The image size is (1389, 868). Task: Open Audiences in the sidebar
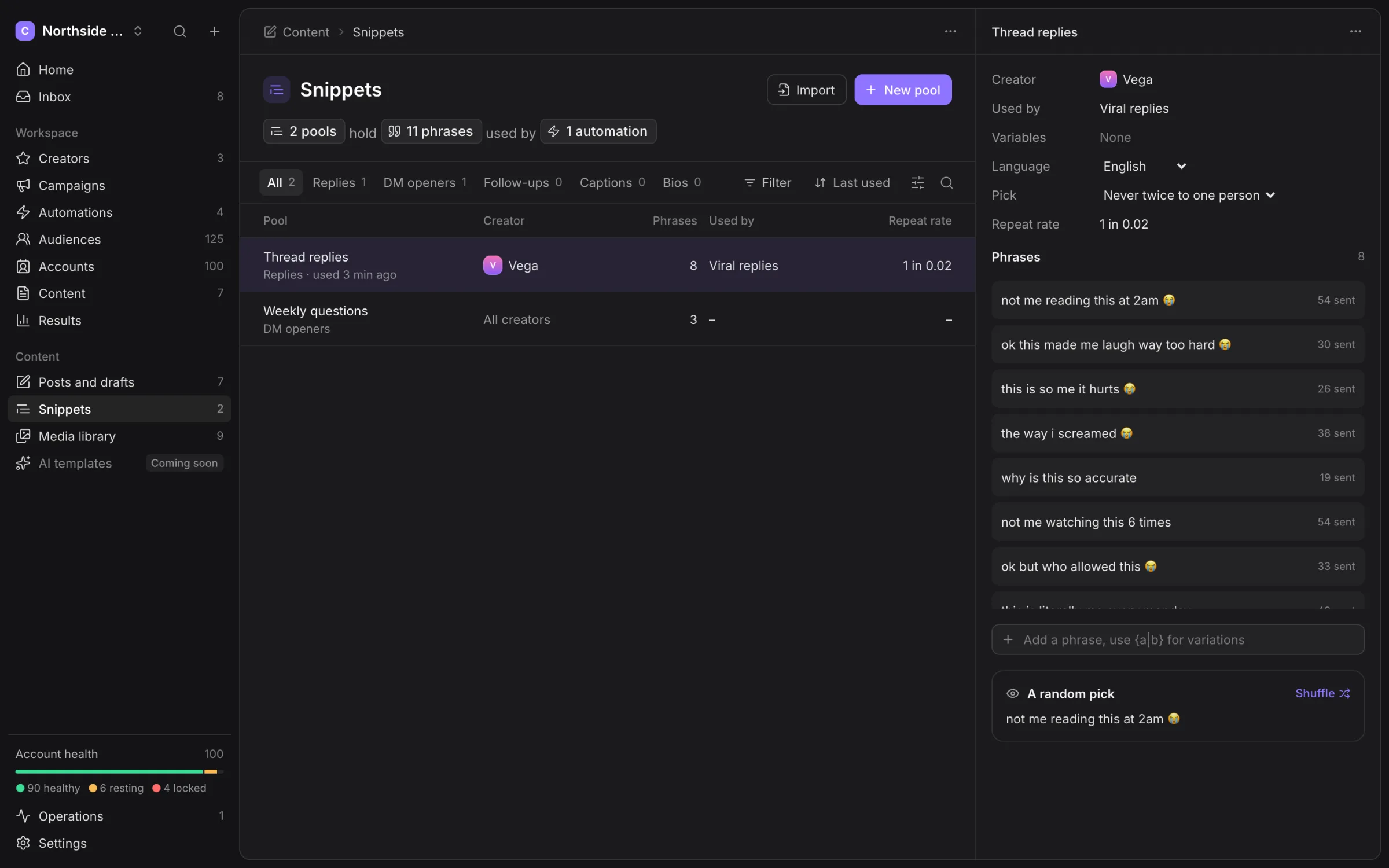coord(119,240)
